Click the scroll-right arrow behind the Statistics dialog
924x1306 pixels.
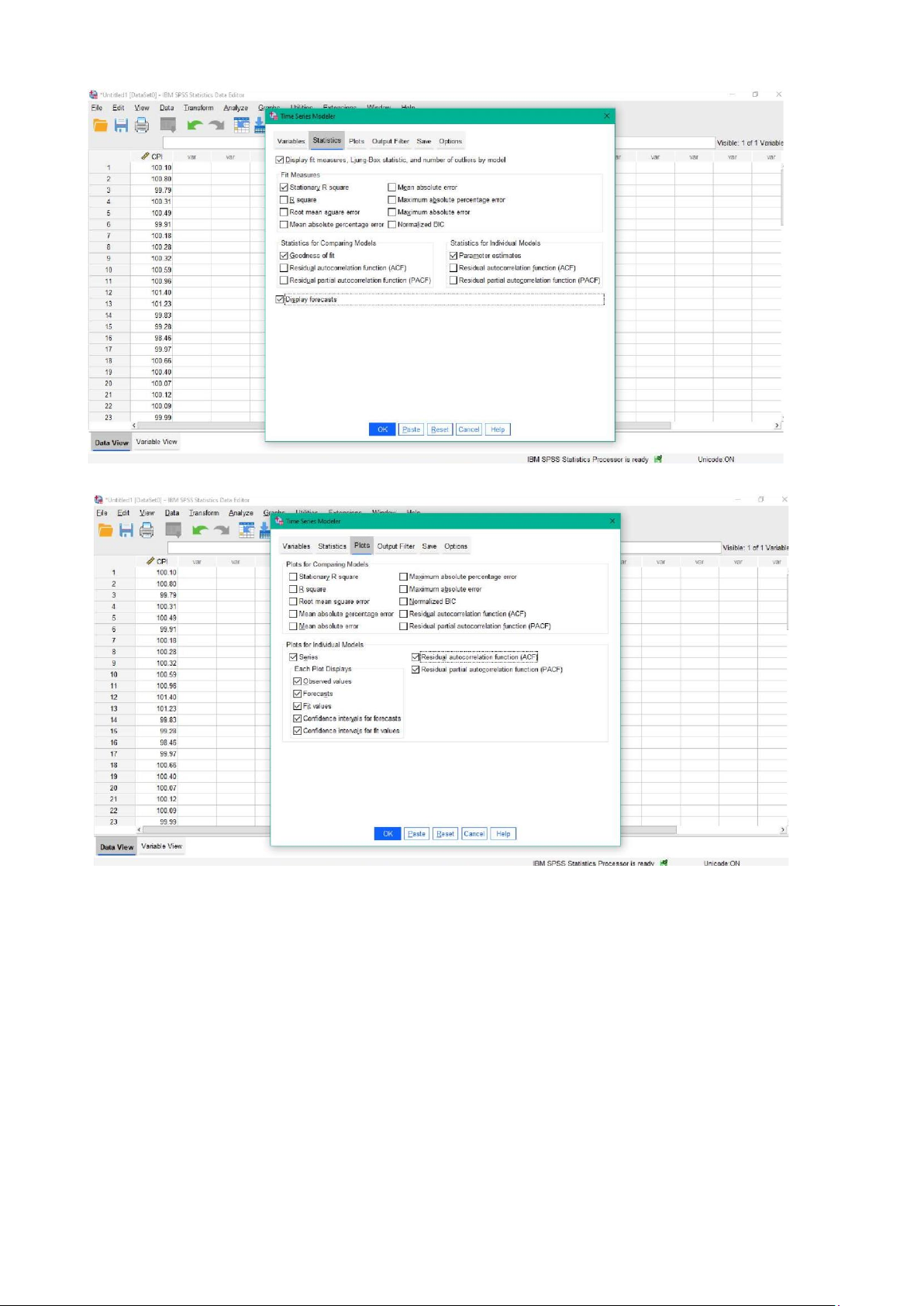[777, 426]
